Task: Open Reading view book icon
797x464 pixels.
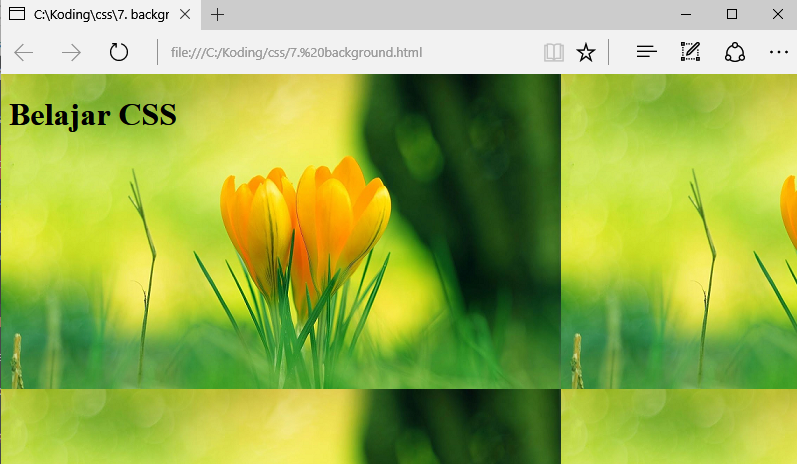Action: (554, 52)
